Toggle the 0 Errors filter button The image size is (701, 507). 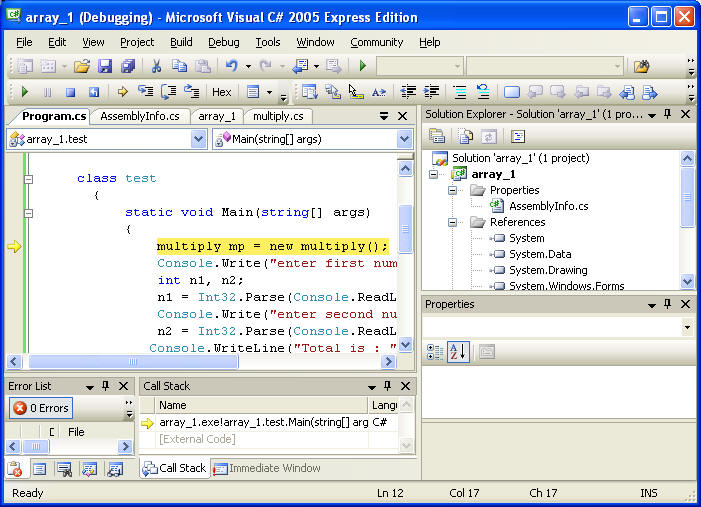41,408
